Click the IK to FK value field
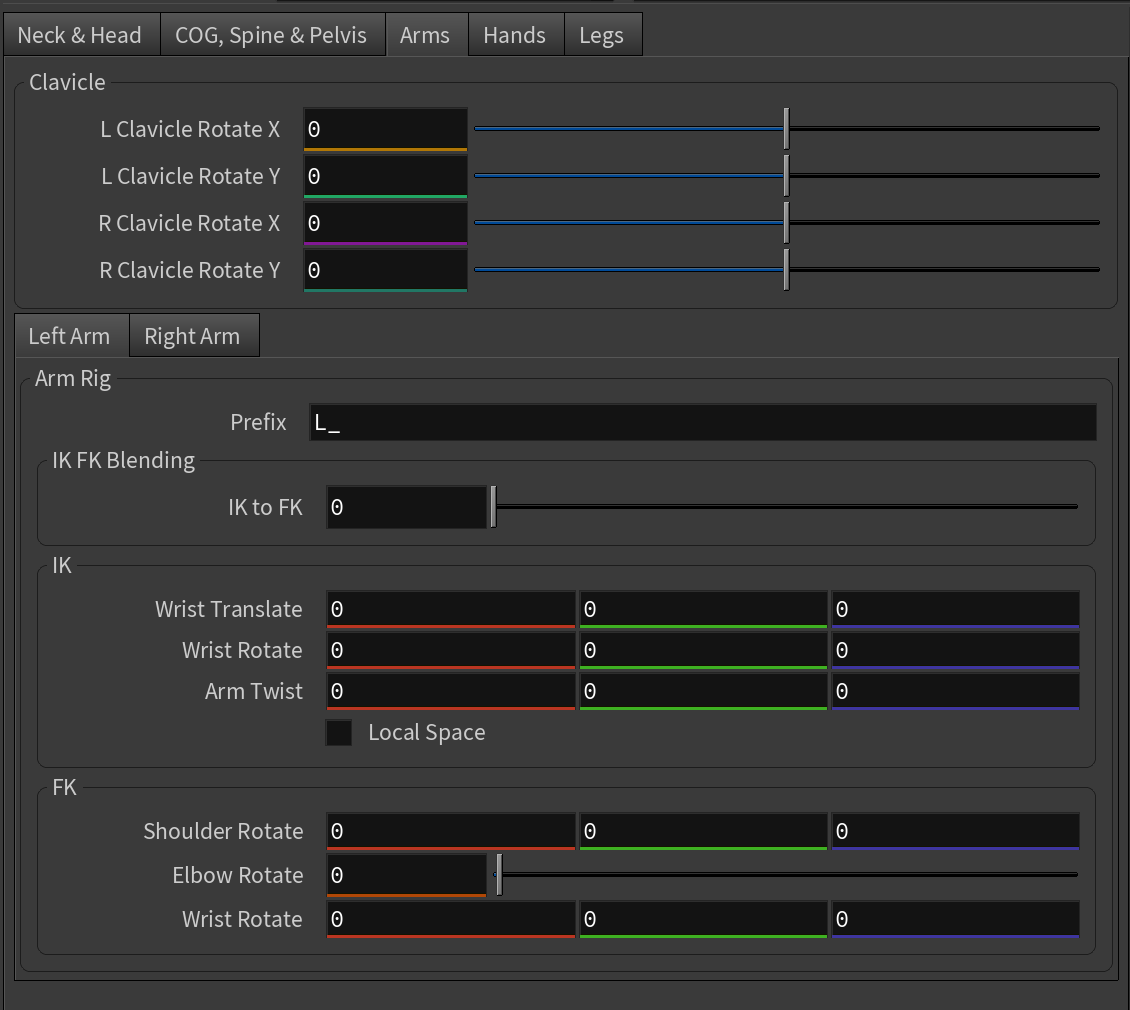Screen dimensions: 1130x1010 click(x=406, y=508)
